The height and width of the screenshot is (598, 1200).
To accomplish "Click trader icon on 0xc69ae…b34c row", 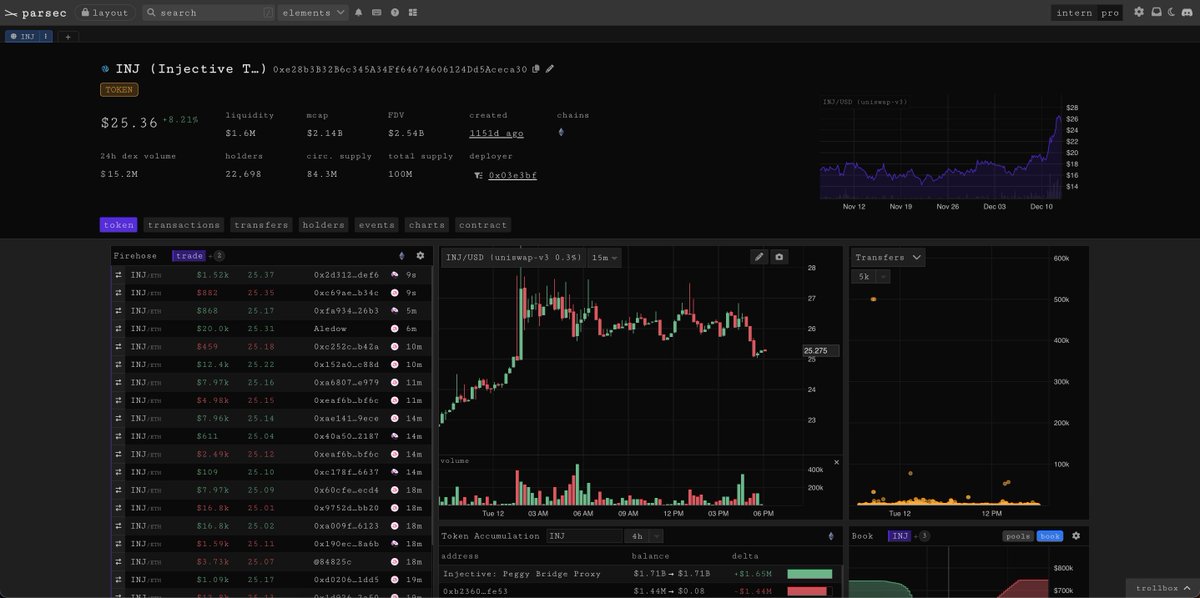I will click(x=395, y=292).
